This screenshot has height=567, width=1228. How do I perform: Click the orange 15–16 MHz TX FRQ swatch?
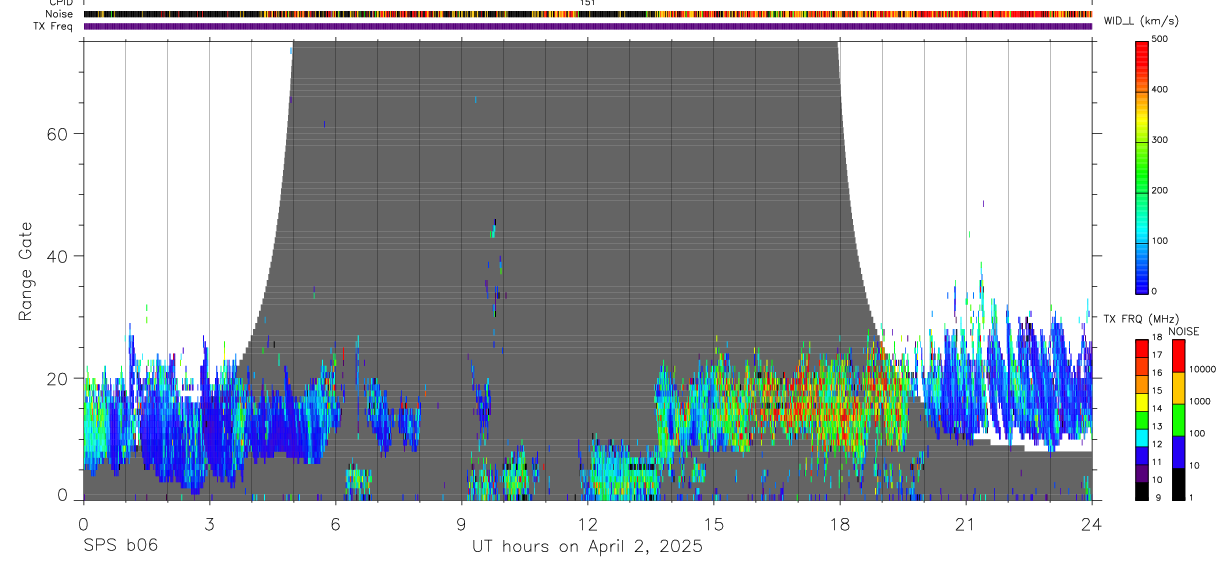coord(1142,384)
